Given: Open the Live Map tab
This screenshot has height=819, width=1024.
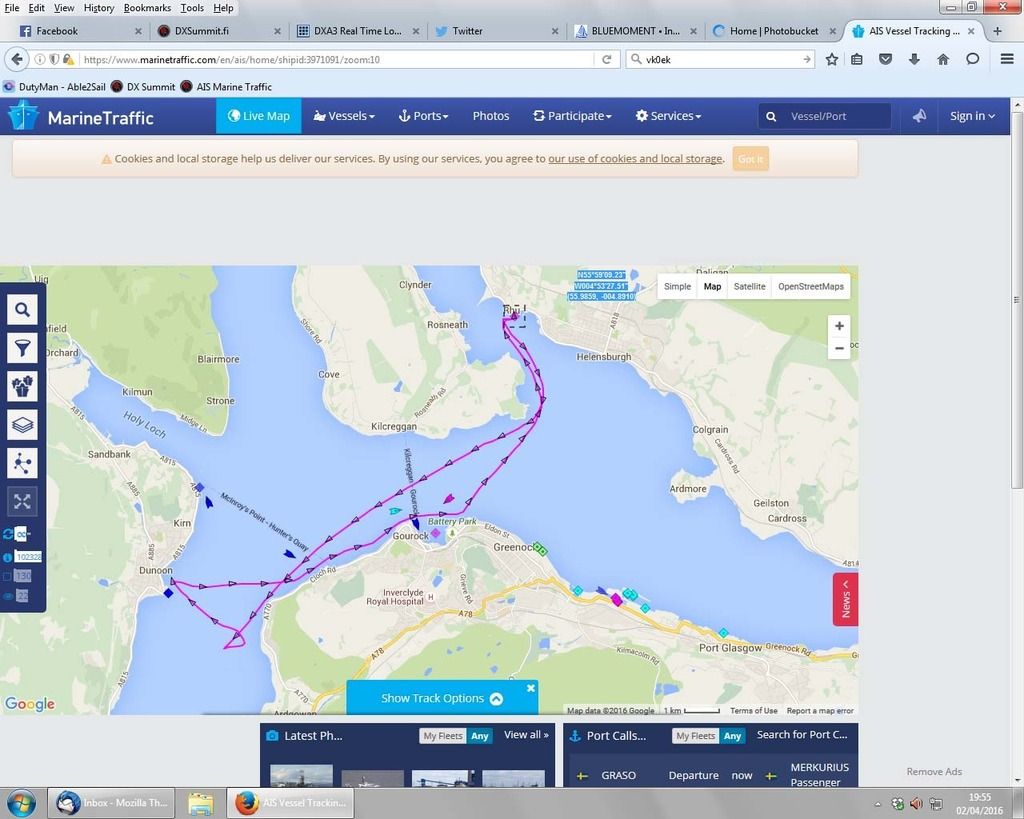Looking at the screenshot, I should click(259, 116).
